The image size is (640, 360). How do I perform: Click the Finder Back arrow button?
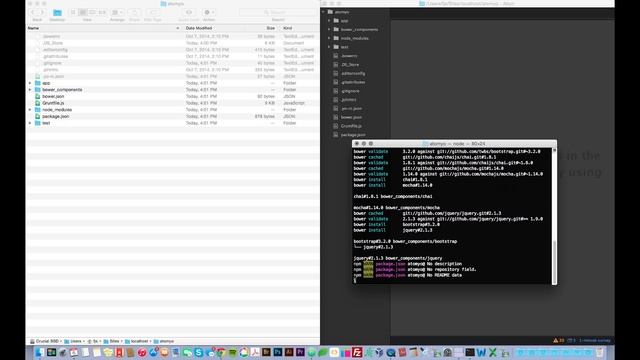pyautogui.click(x=33, y=13)
